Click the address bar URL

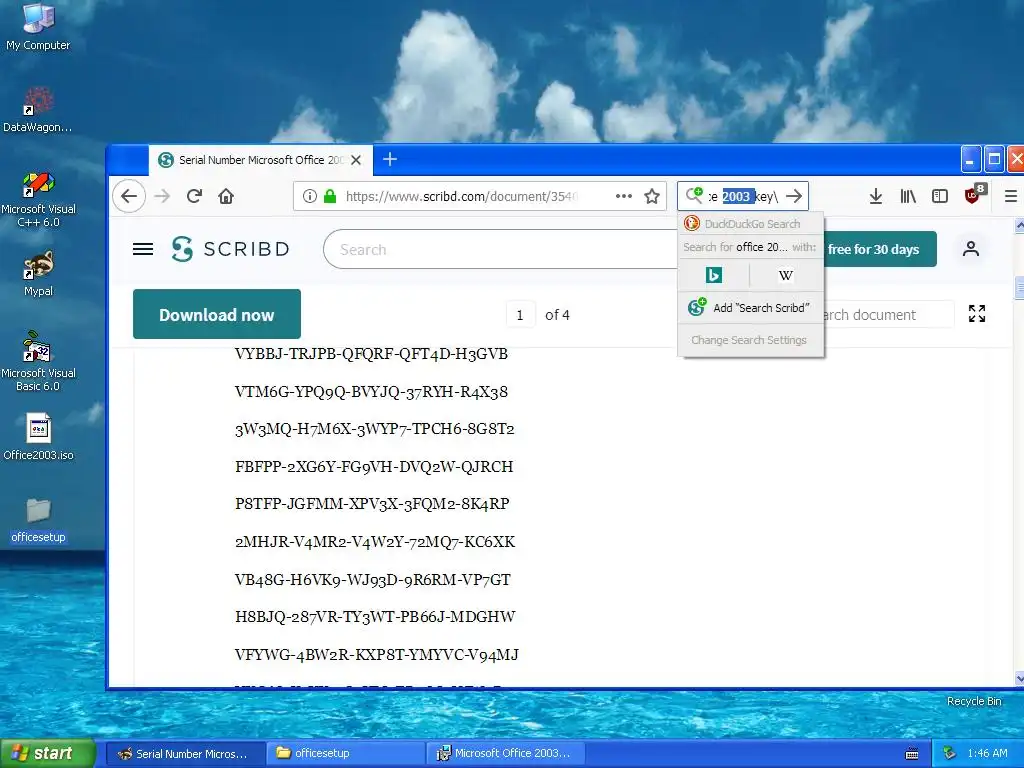[x=461, y=196]
